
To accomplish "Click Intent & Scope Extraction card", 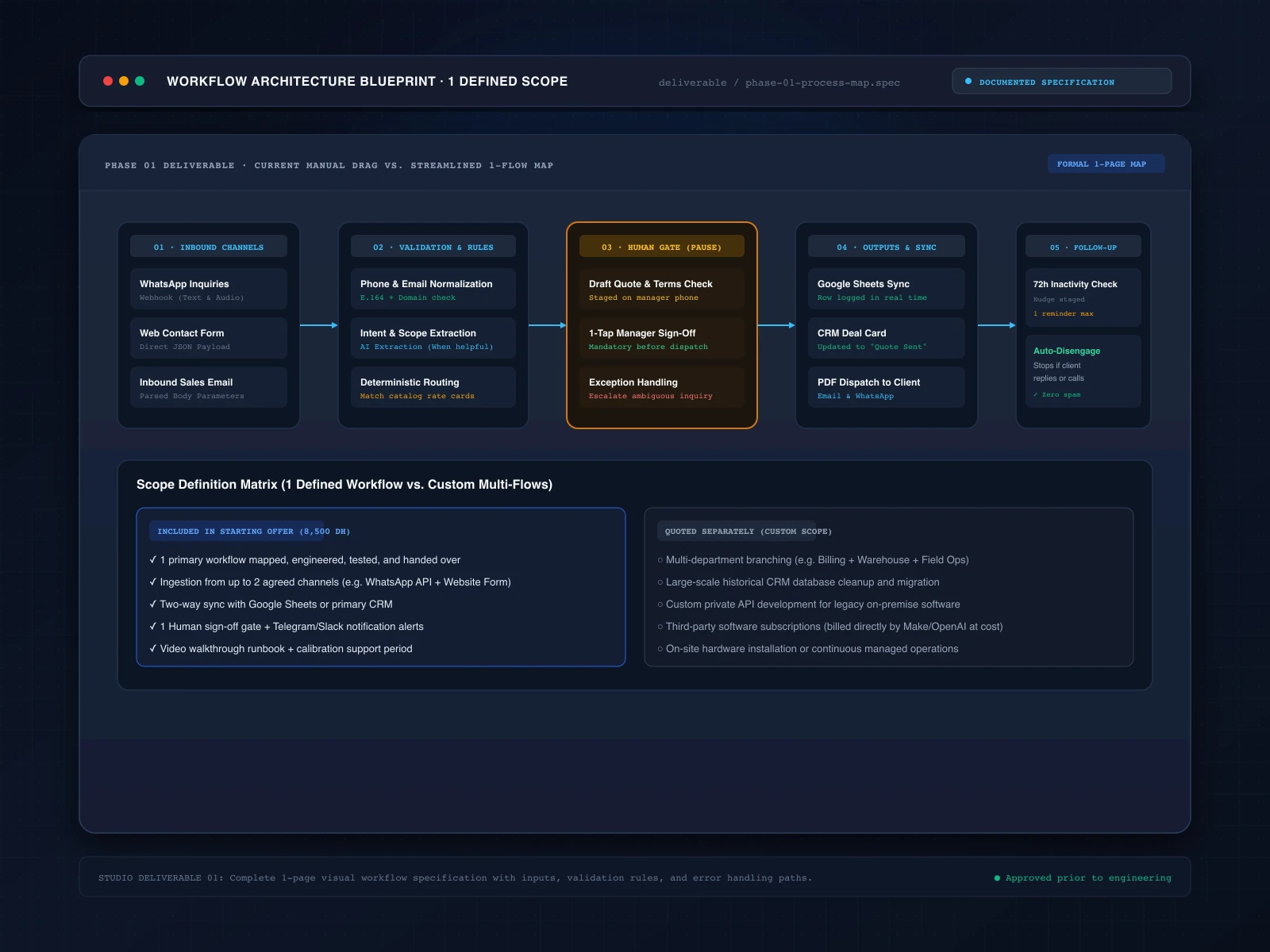I will pos(433,338).
